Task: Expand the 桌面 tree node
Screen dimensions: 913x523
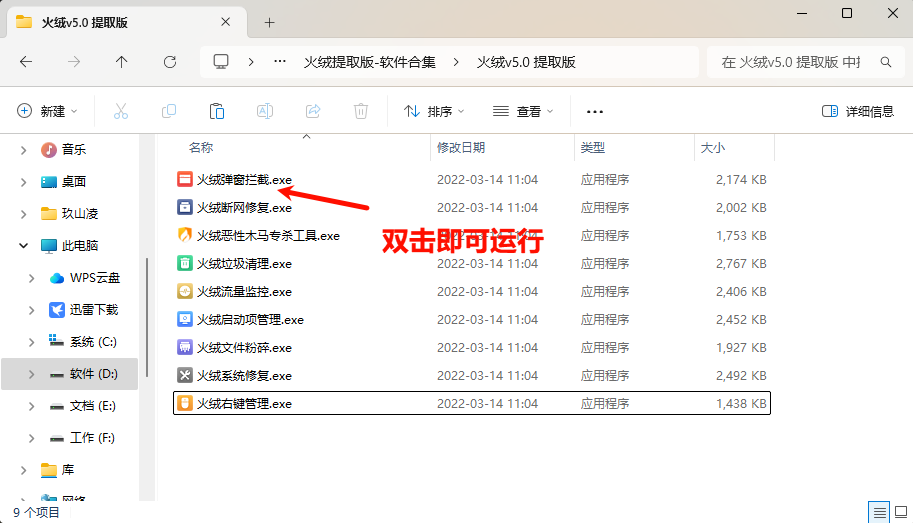Action: [x=23, y=182]
